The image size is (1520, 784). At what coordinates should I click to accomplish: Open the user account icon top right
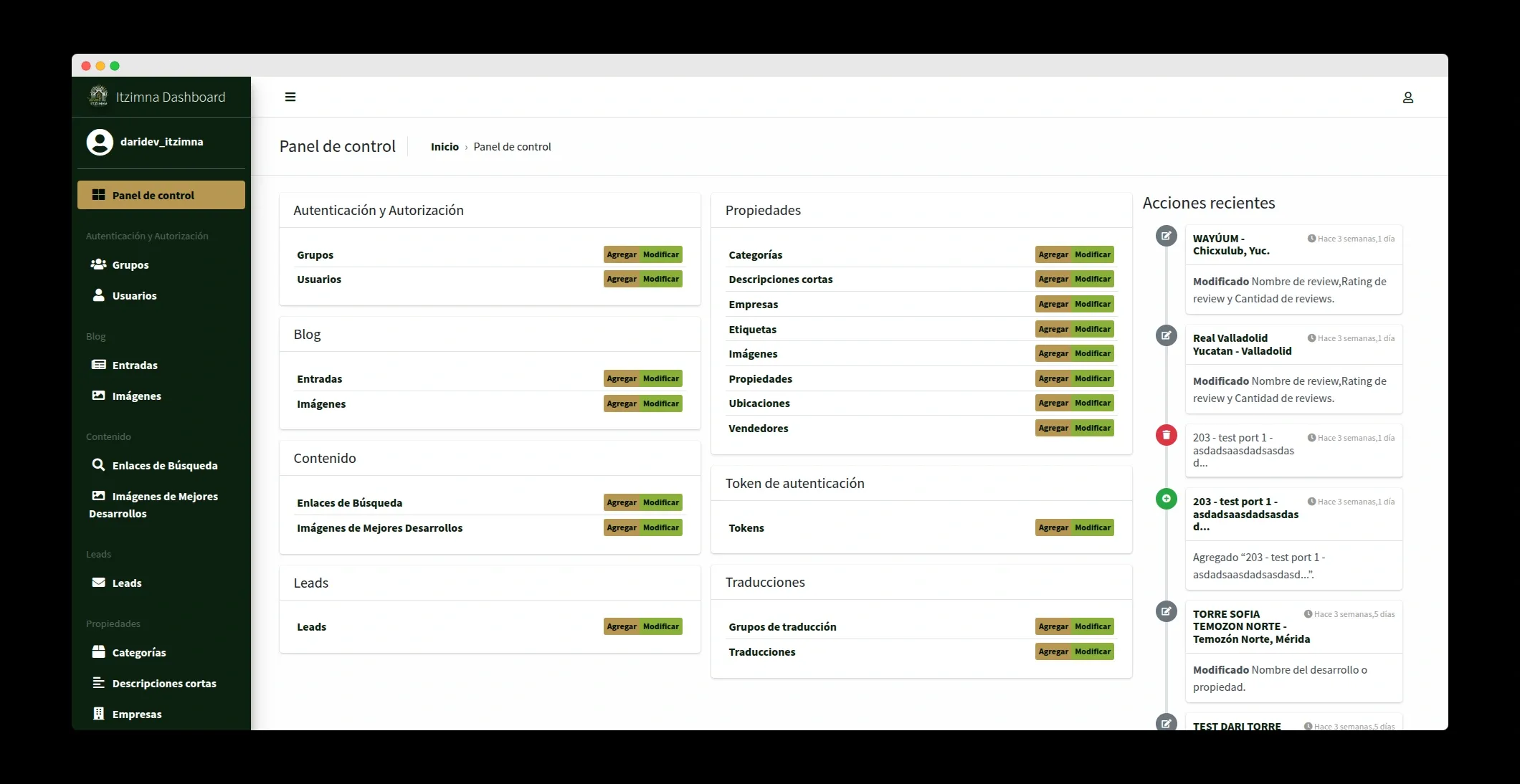[x=1408, y=97]
